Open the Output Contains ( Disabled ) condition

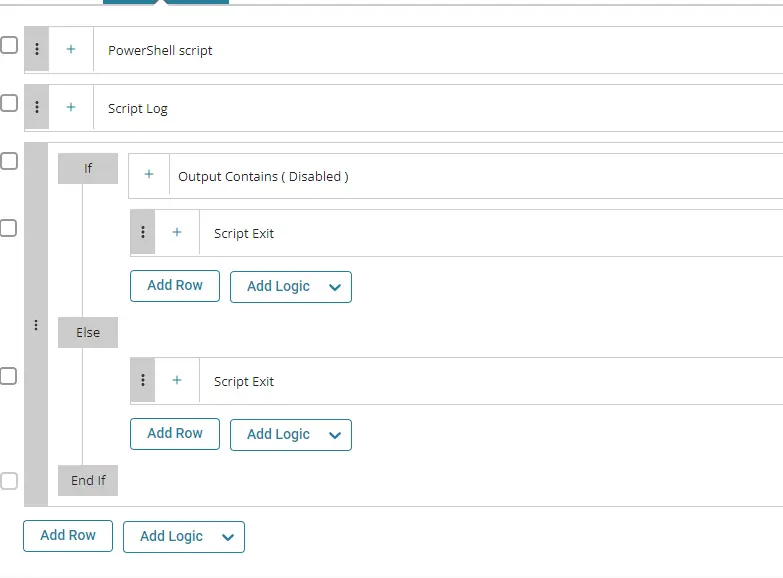coord(263,176)
